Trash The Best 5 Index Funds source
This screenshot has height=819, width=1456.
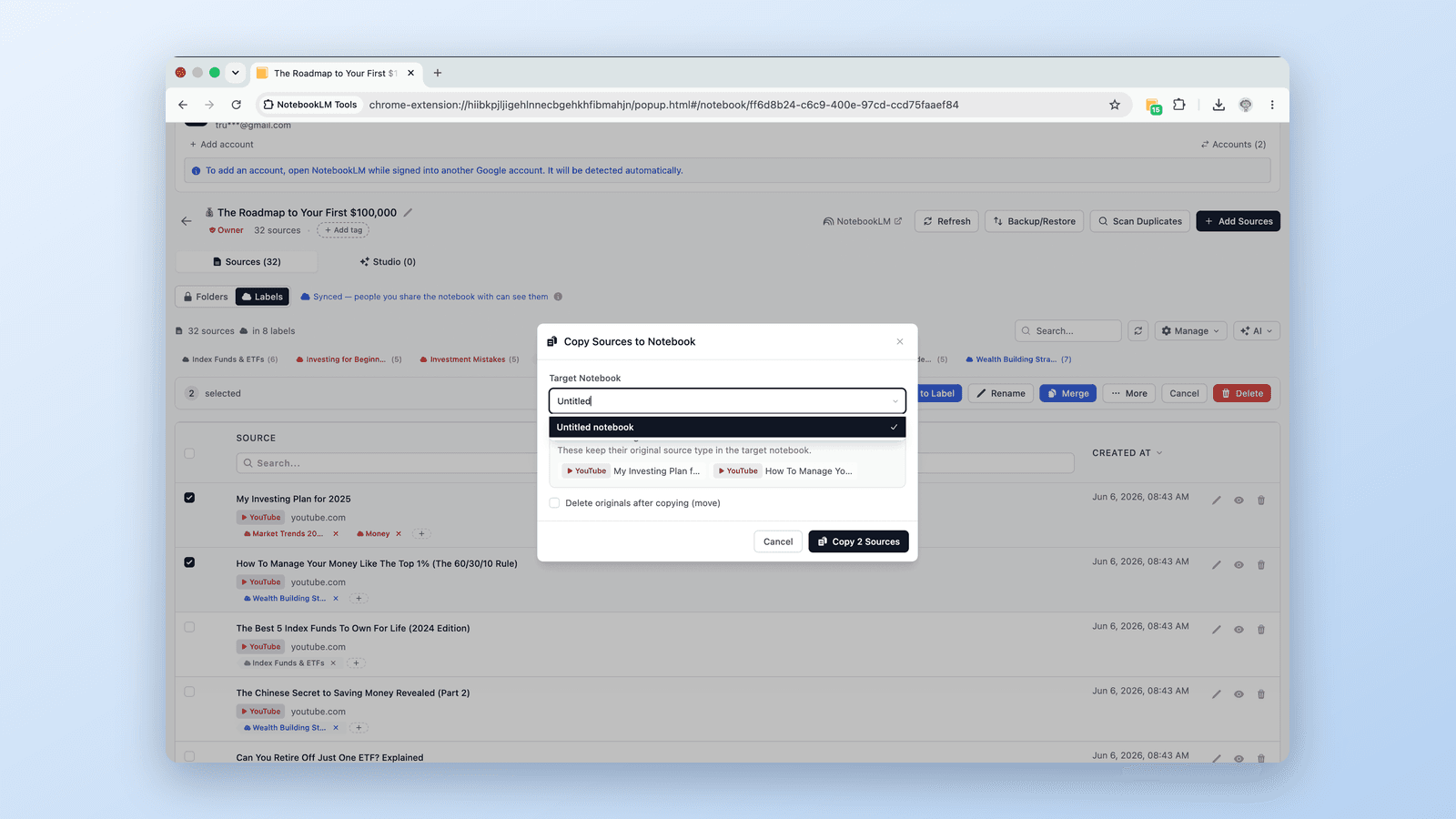1261,630
